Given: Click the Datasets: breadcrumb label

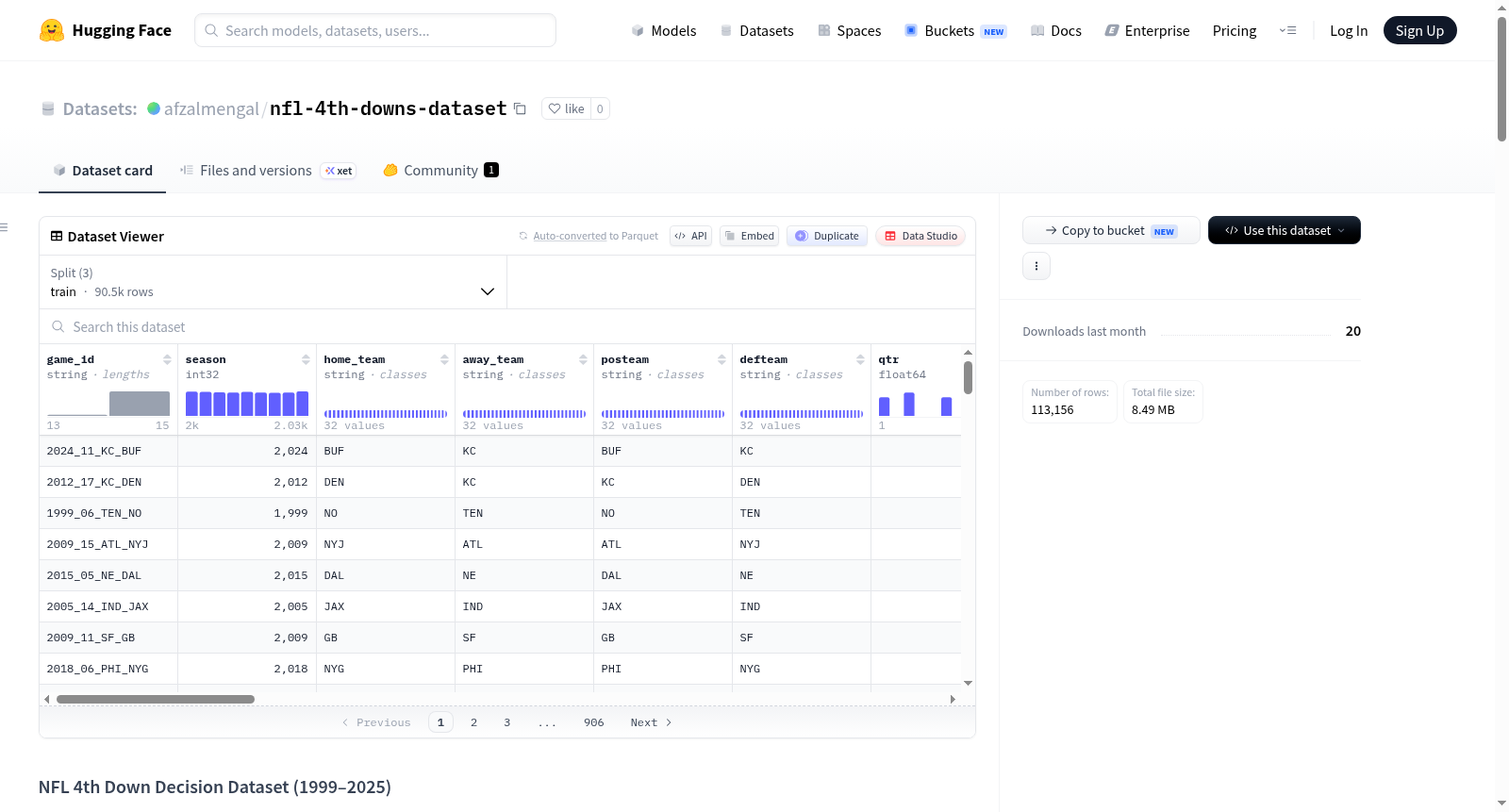Looking at the screenshot, I should pyautogui.click(x=100, y=108).
